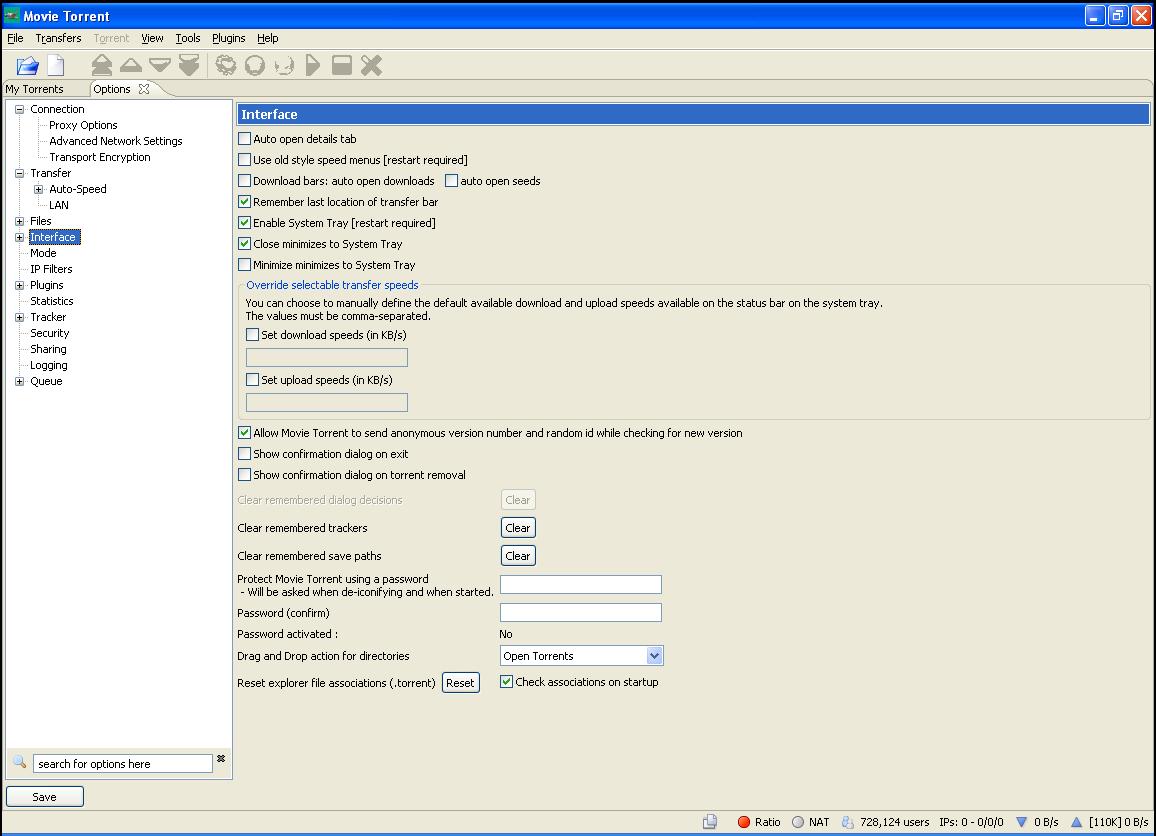Disable Enable System Tray option

(x=245, y=223)
